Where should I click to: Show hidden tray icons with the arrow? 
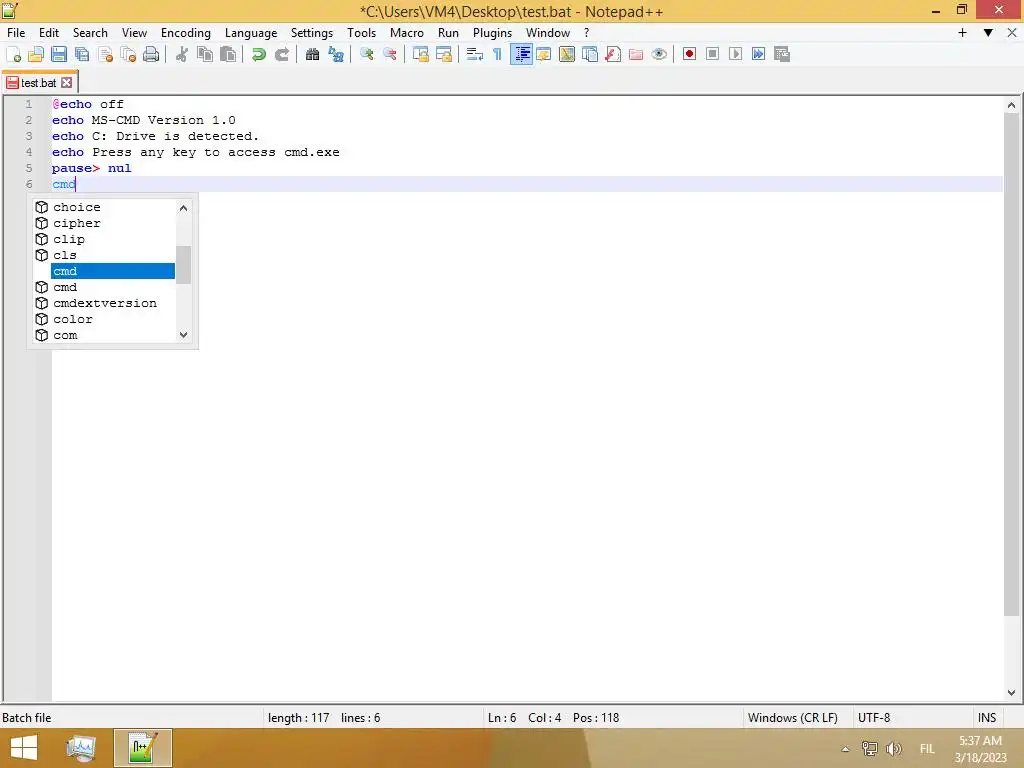[x=845, y=749]
